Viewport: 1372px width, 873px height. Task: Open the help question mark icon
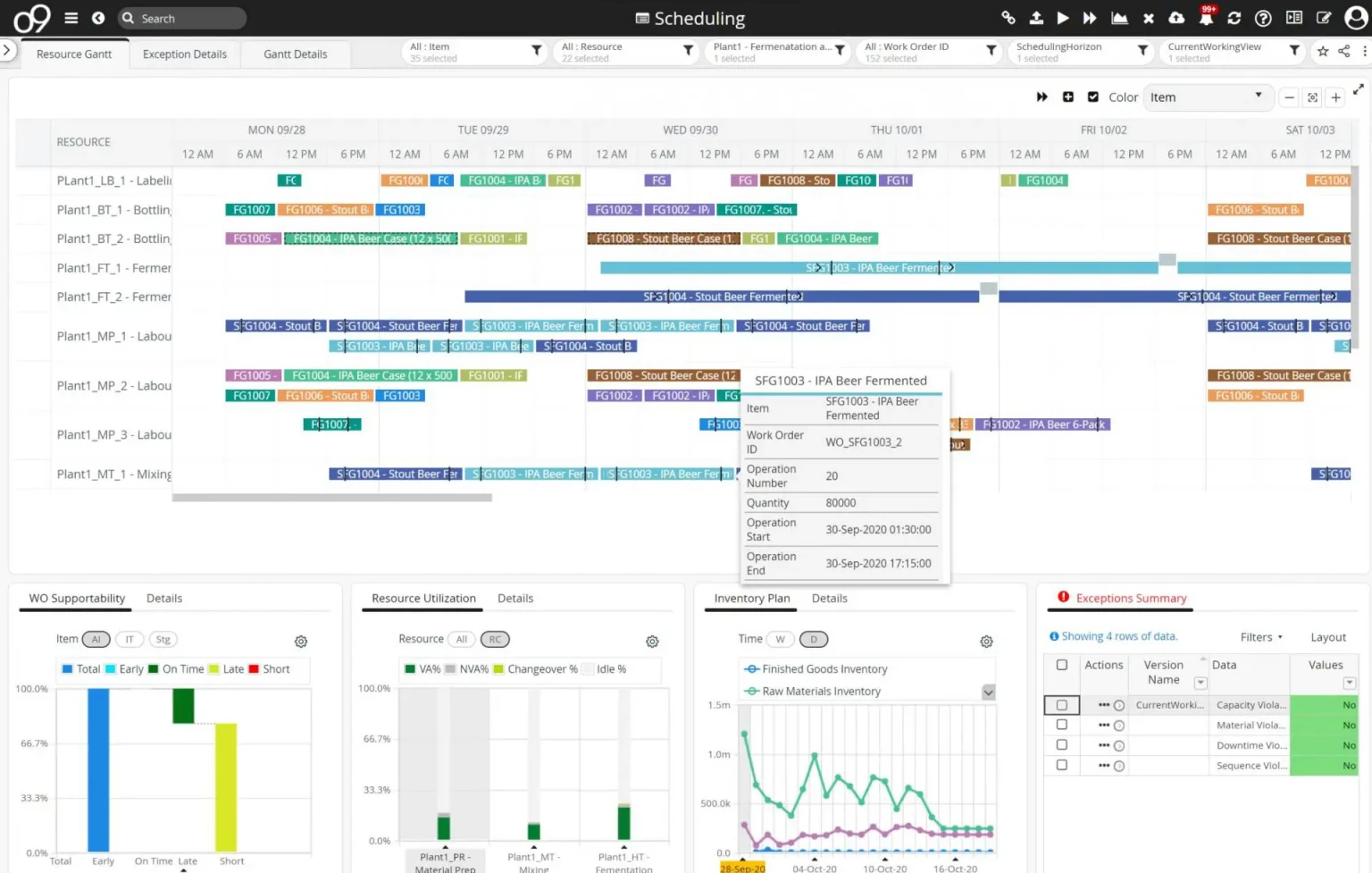[x=1263, y=18]
